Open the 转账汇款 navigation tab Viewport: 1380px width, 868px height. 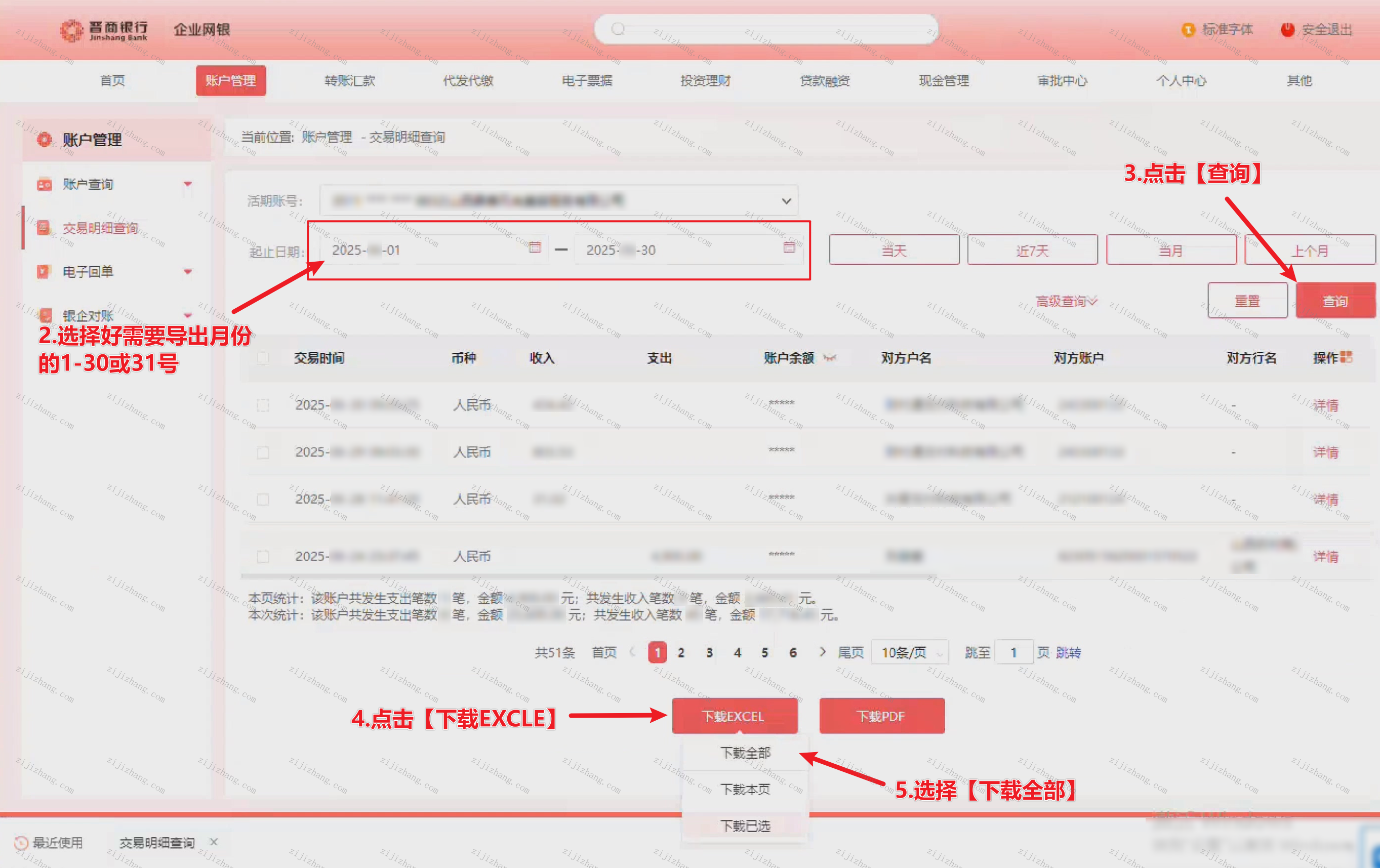pos(350,81)
